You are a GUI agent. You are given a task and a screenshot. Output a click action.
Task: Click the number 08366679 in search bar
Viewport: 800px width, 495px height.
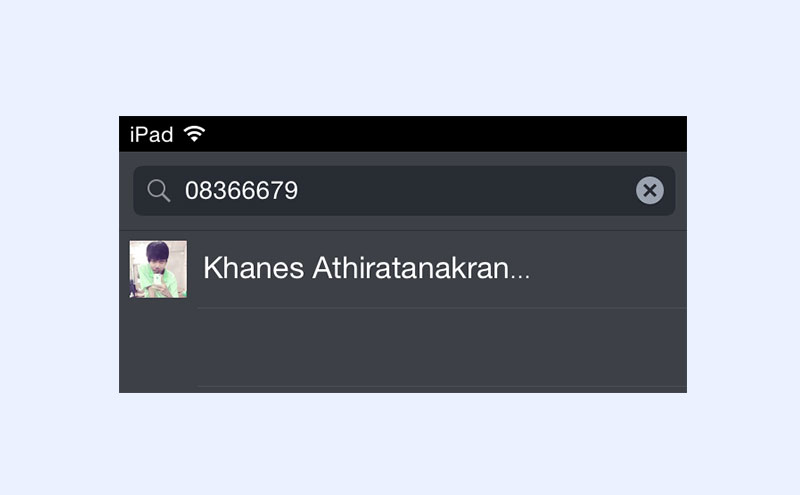pos(241,191)
